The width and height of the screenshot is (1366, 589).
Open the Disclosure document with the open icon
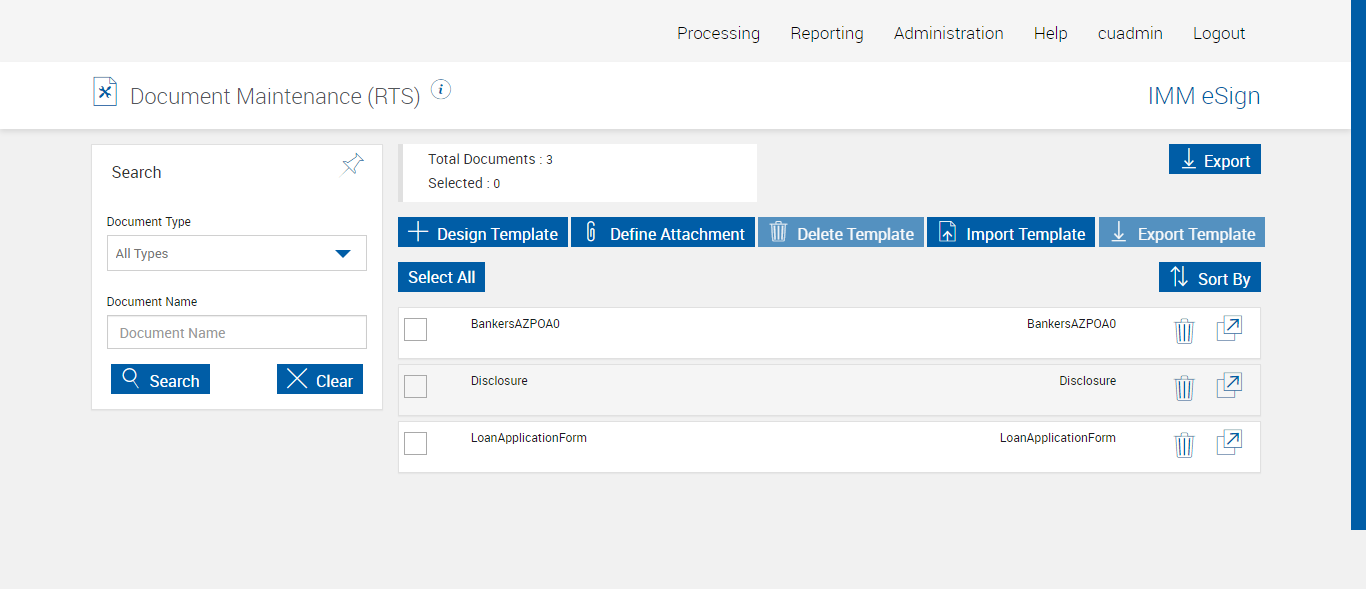point(1229,386)
